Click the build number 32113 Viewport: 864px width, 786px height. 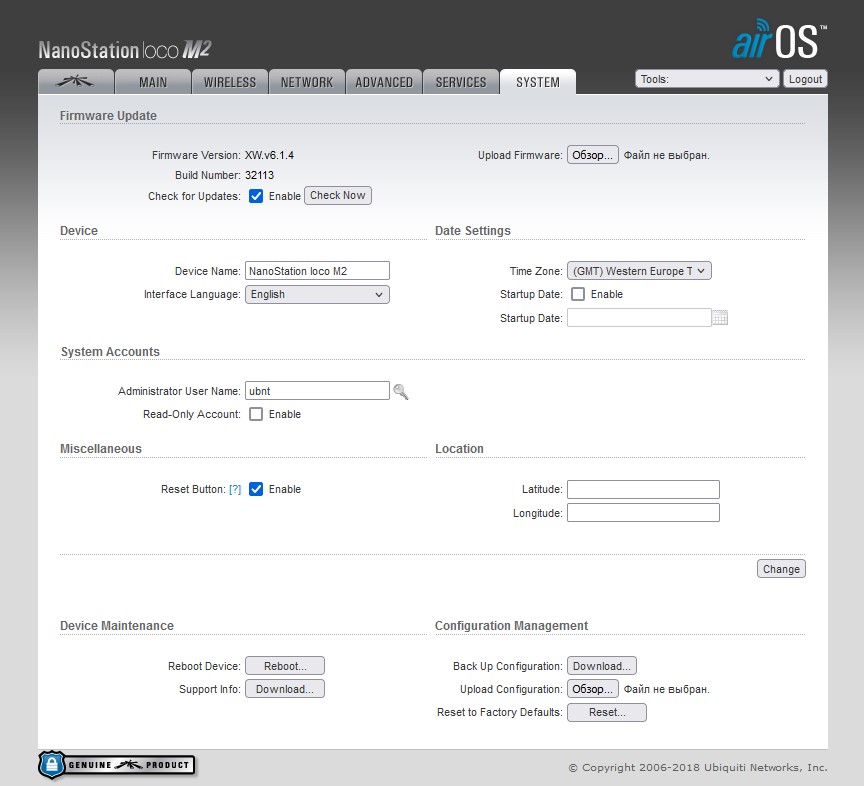(x=260, y=175)
